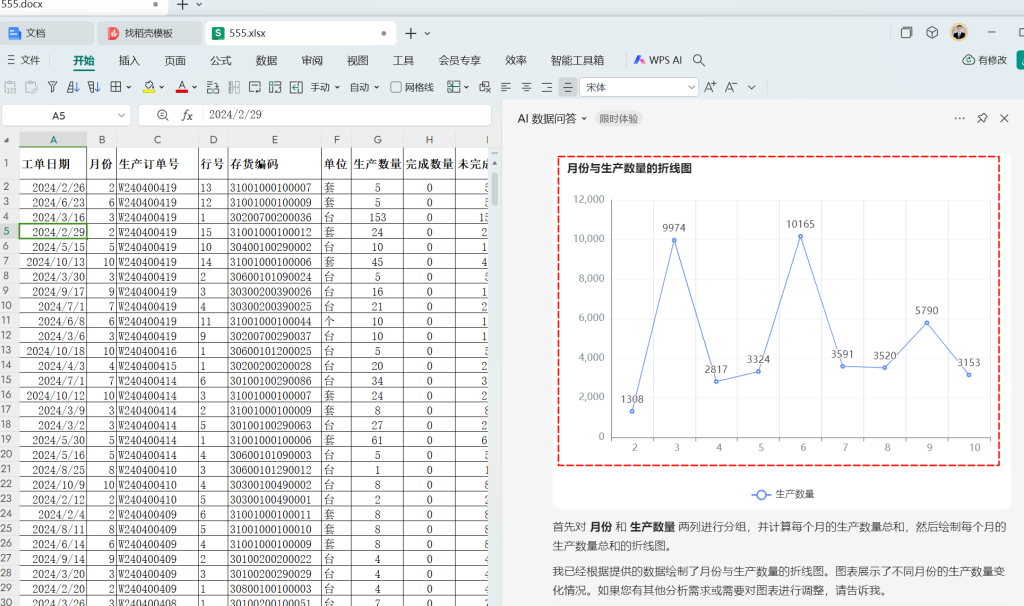
Task: Center align text in the cell
Action: [x=526, y=87]
